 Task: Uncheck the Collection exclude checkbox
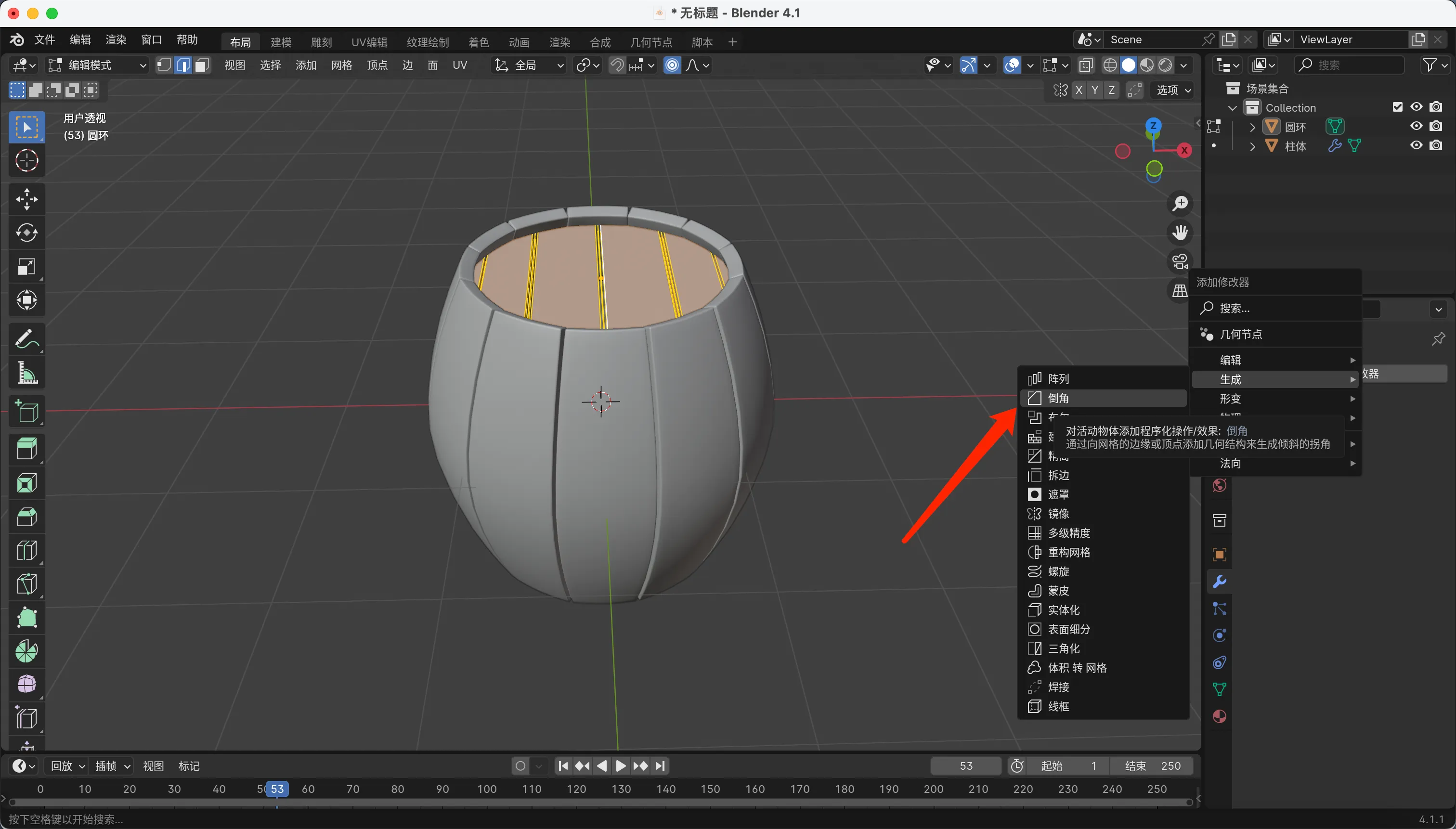(1397, 107)
